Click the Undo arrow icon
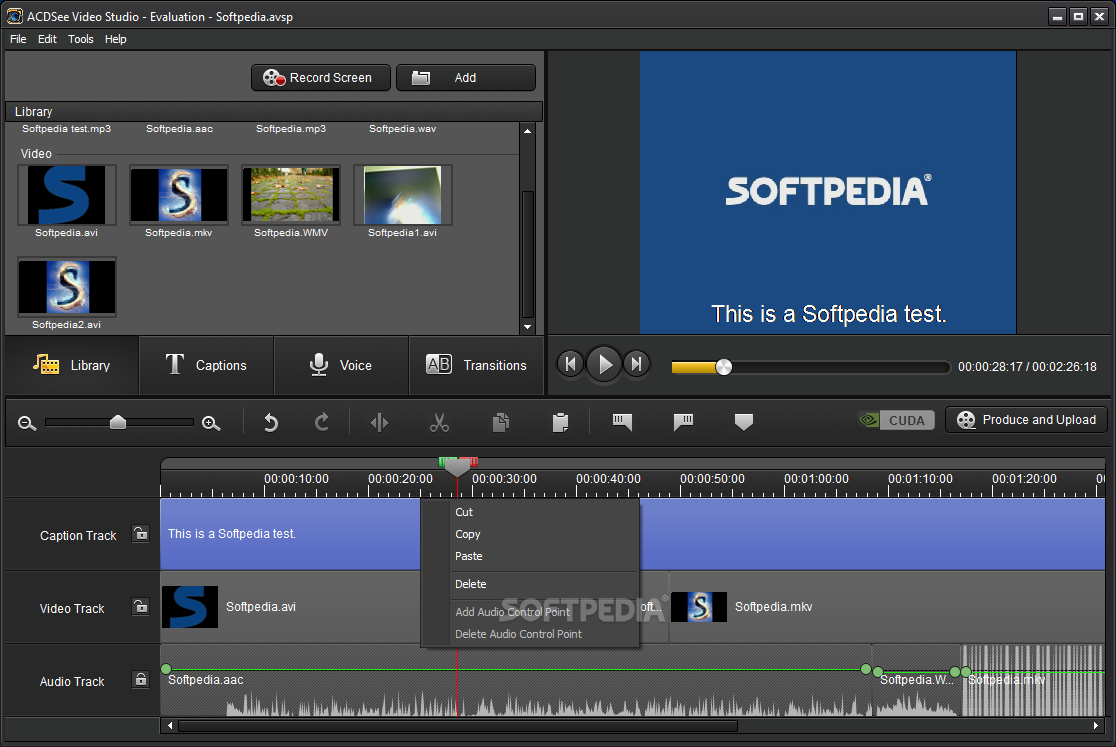 click(270, 423)
